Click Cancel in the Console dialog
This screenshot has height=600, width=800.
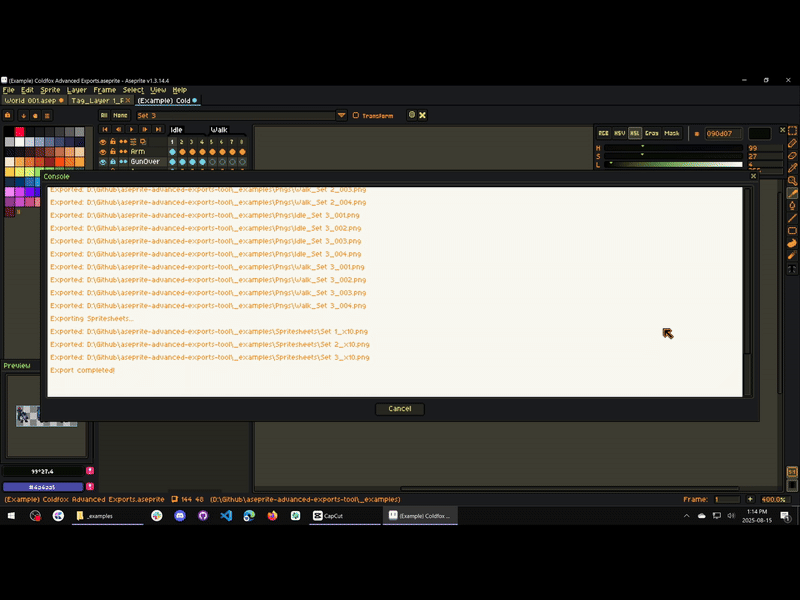point(399,409)
